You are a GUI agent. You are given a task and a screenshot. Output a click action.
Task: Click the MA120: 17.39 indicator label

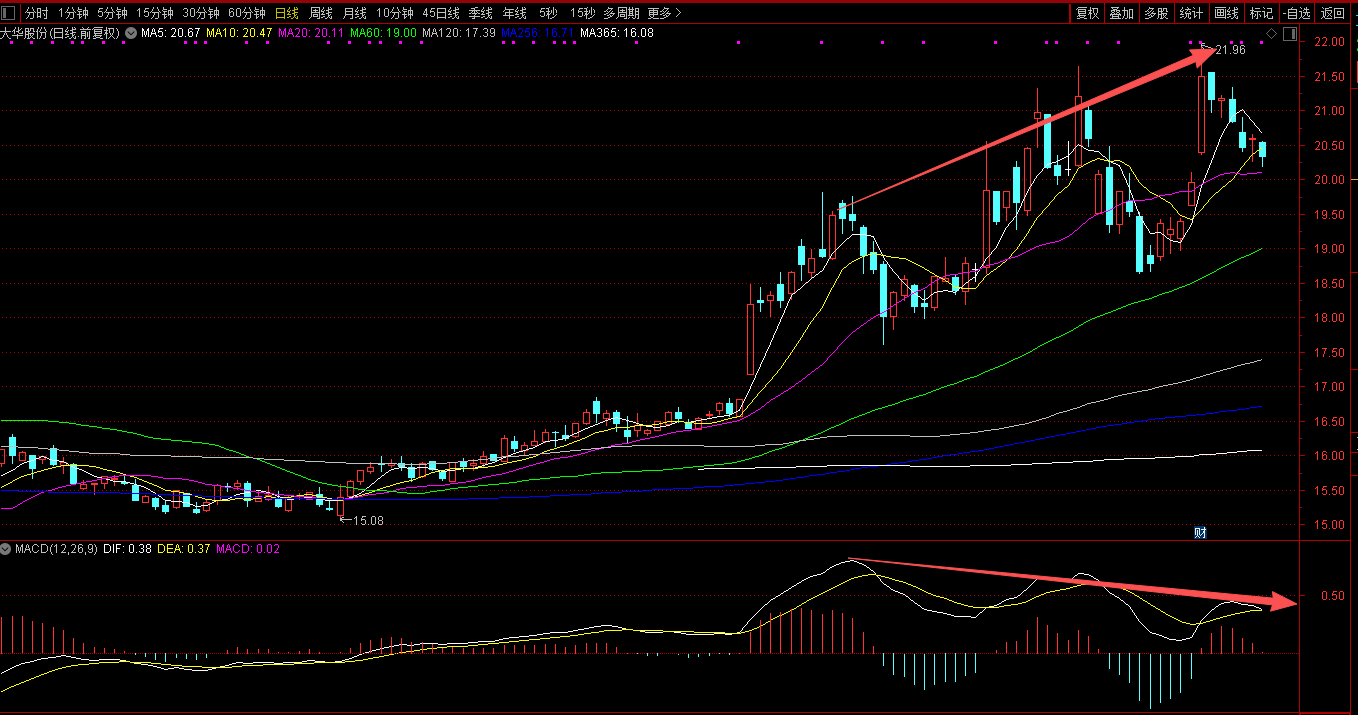[x=459, y=33]
